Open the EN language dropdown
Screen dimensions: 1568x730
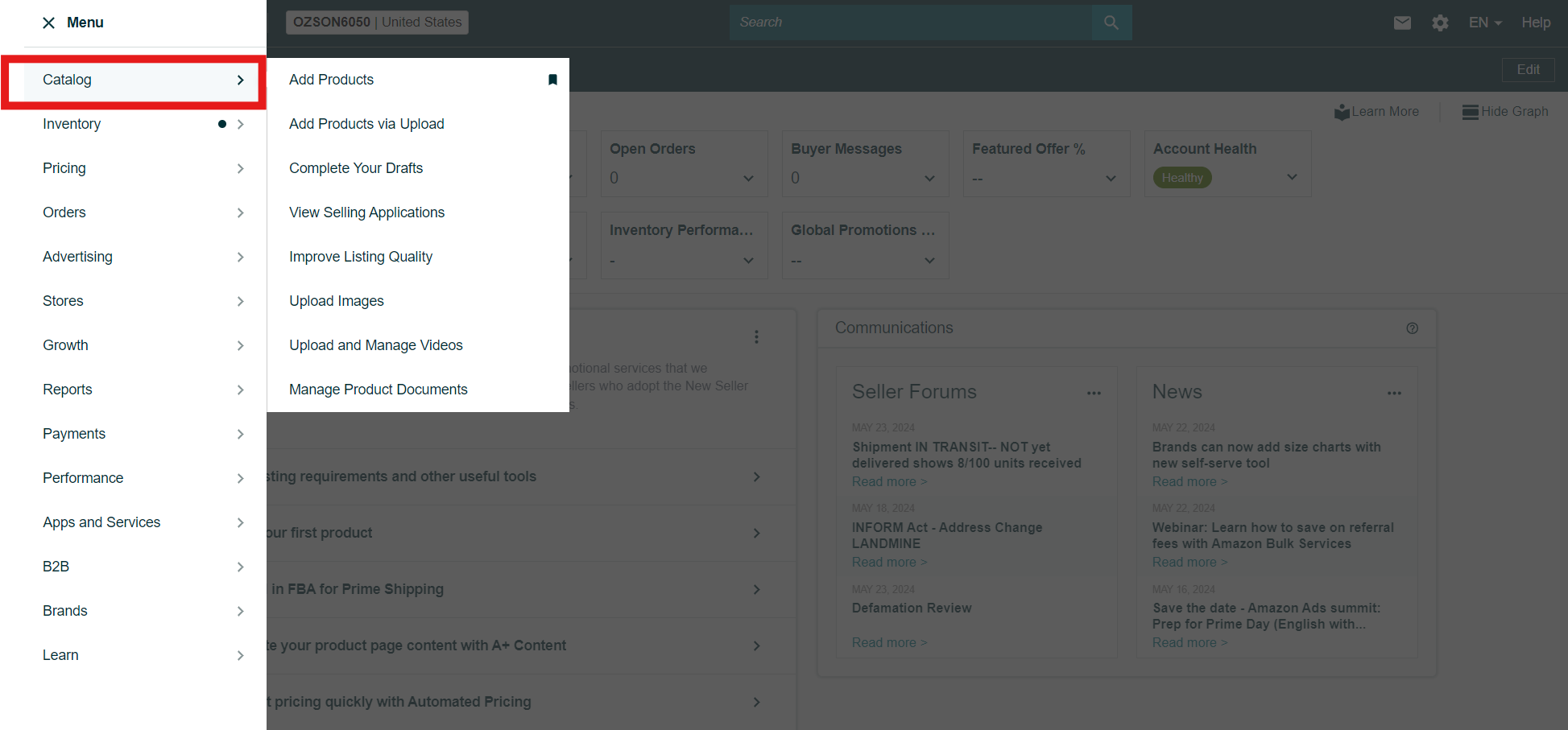pos(1485,23)
